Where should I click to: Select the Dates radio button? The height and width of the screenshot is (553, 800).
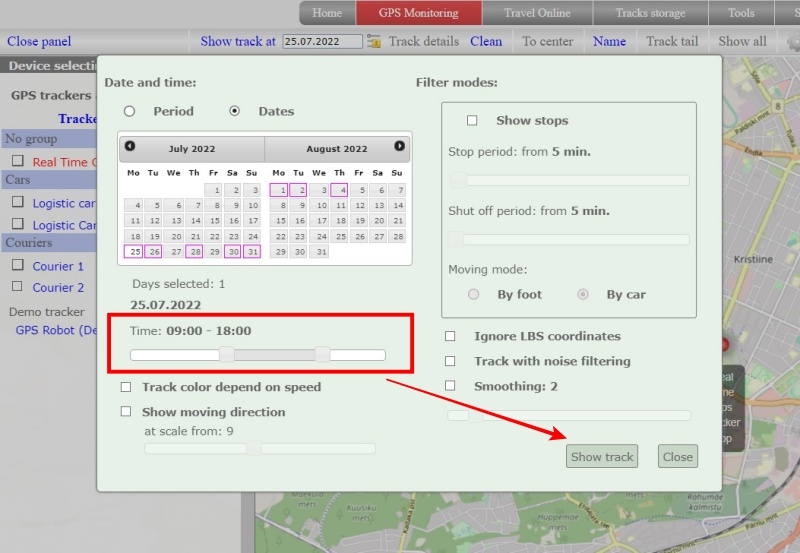(x=234, y=111)
